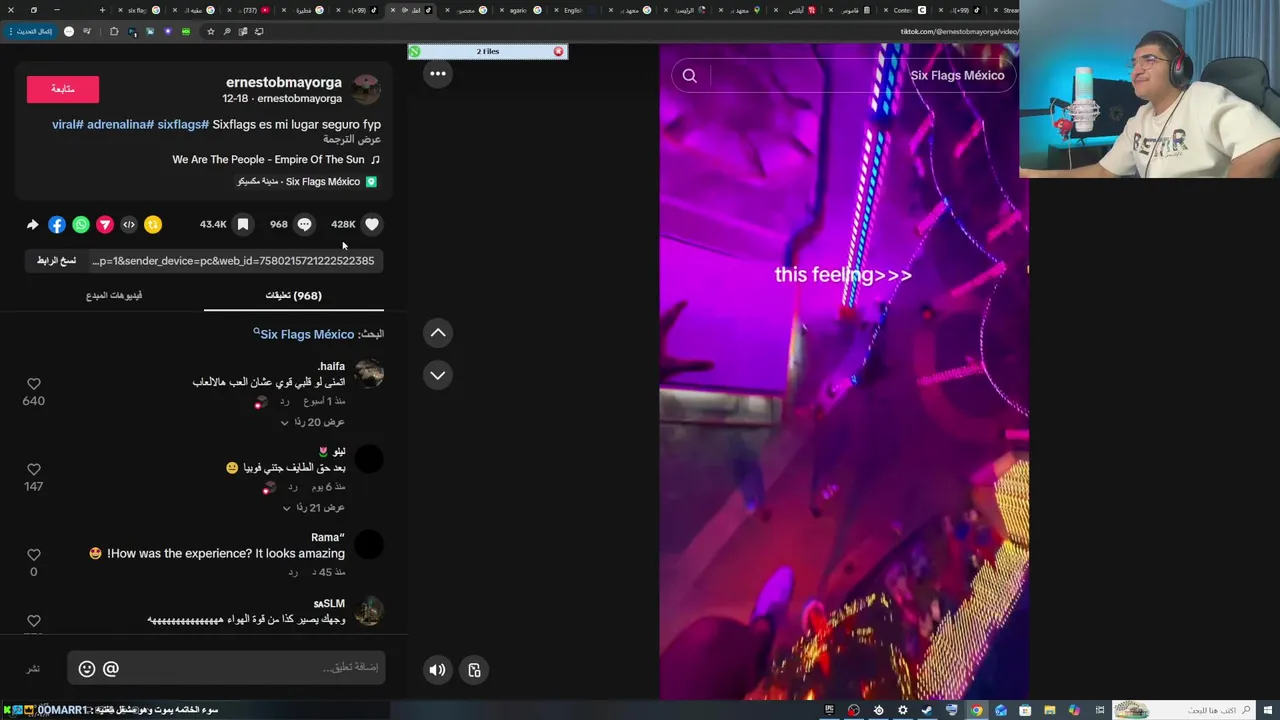
Task: Go to next video with down arrow
Action: pos(438,375)
